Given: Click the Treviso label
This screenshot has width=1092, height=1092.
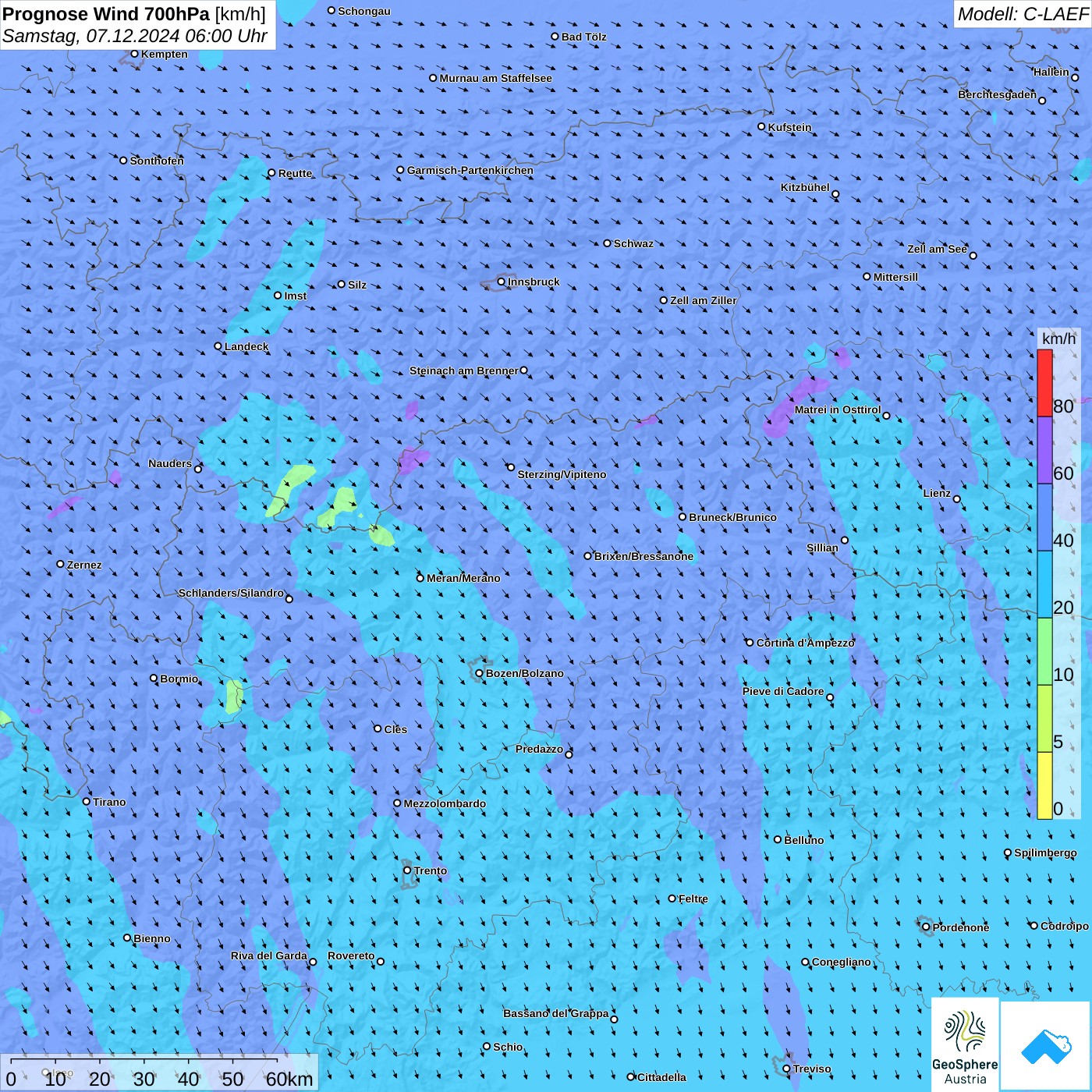Looking at the screenshot, I should [812, 1069].
